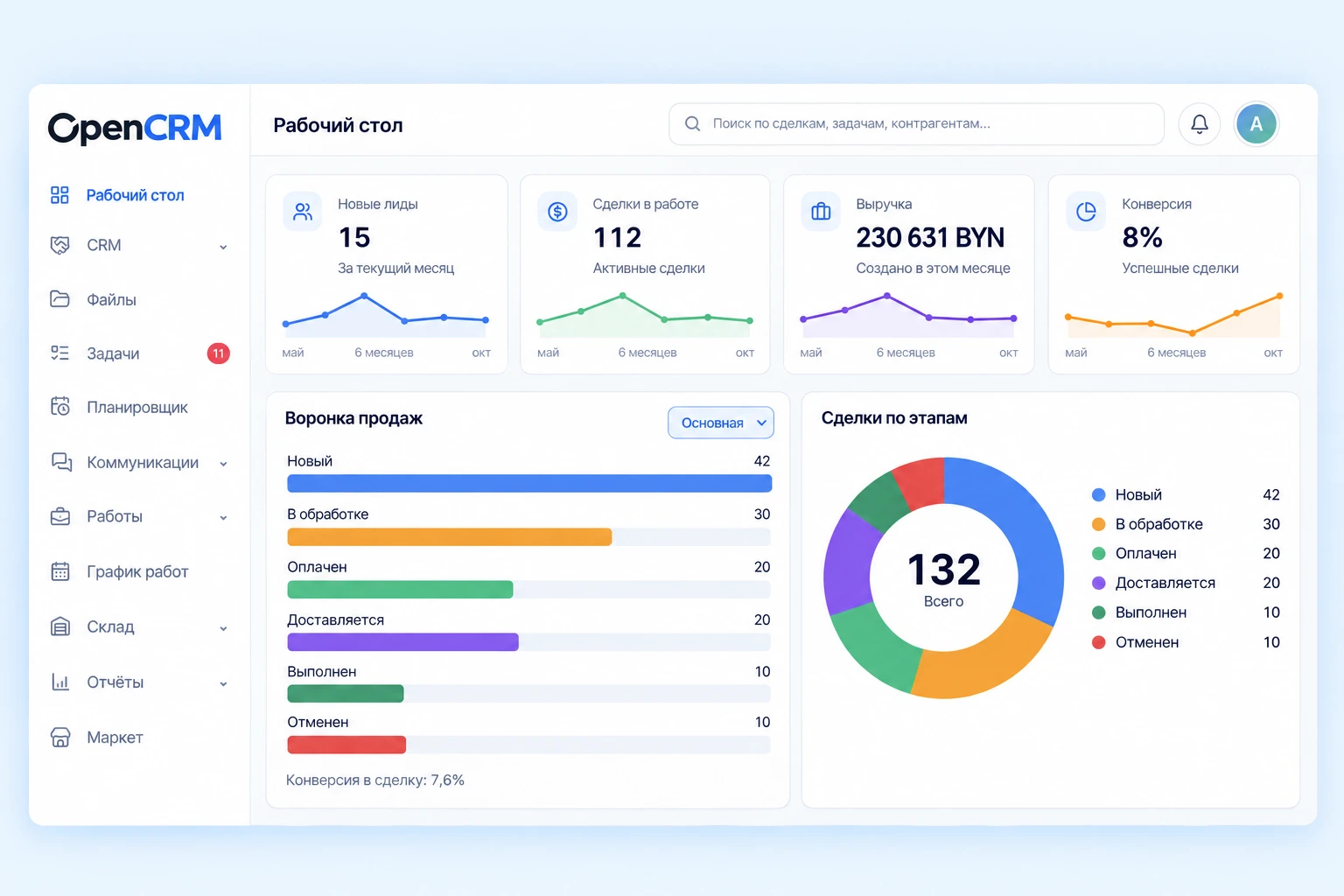Click the Коммуникации chat icon
Image resolution: width=1344 pixels, height=896 pixels.
(x=61, y=462)
